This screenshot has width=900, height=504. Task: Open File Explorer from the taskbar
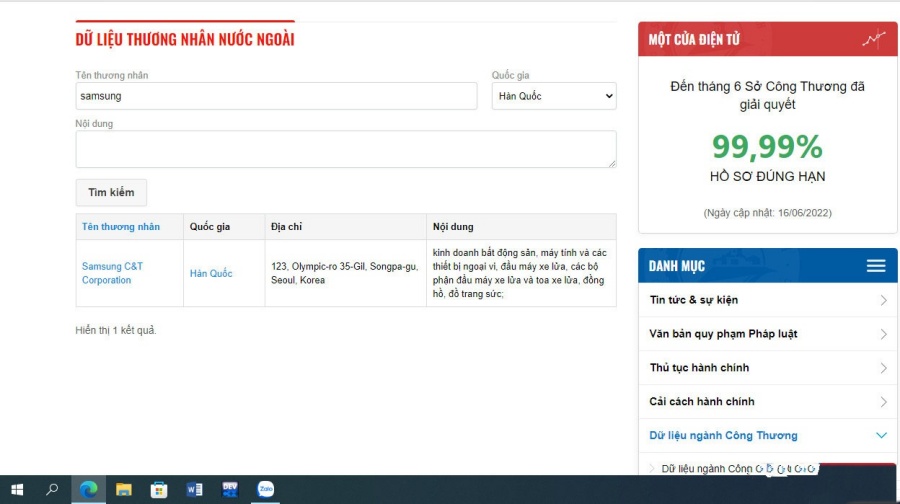[x=124, y=489]
